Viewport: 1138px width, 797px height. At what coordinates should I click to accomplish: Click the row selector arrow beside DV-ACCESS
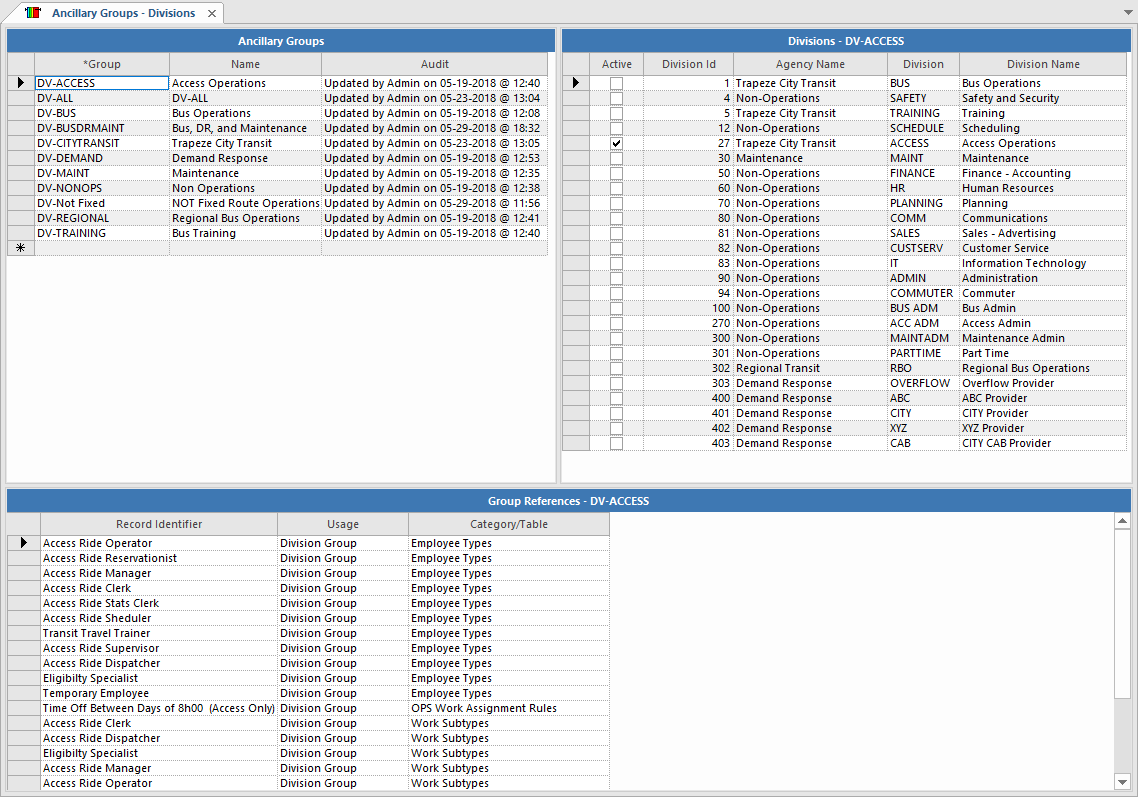click(x=20, y=83)
